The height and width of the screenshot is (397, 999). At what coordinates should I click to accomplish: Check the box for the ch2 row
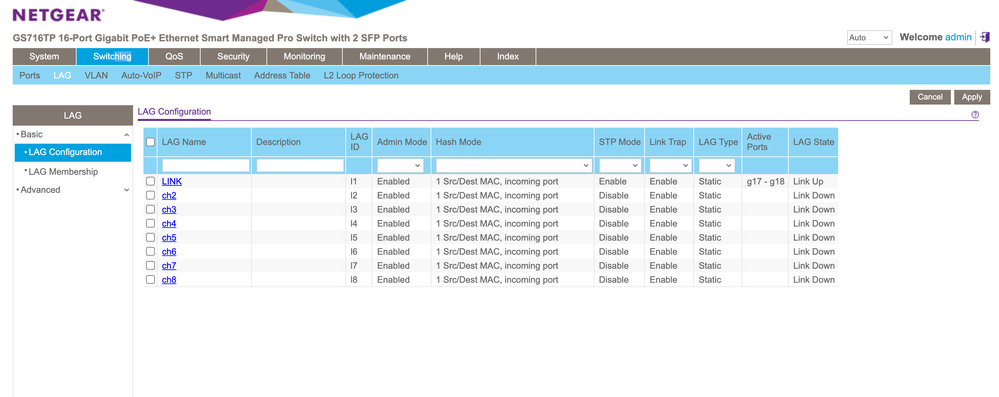click(150, 196)
